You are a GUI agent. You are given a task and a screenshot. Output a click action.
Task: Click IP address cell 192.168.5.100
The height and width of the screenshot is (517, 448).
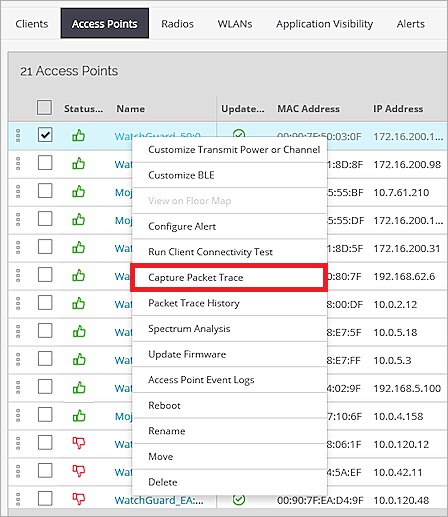click(x=407, y=388)
